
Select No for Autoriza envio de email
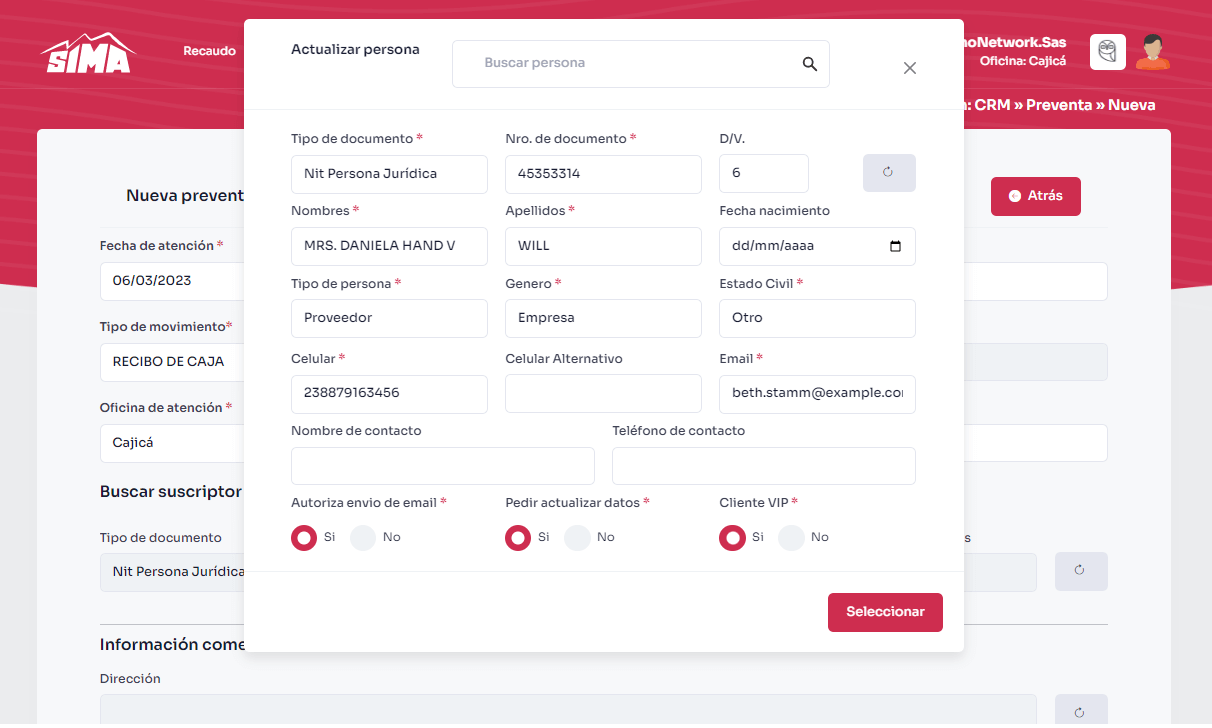click(363, 538)
